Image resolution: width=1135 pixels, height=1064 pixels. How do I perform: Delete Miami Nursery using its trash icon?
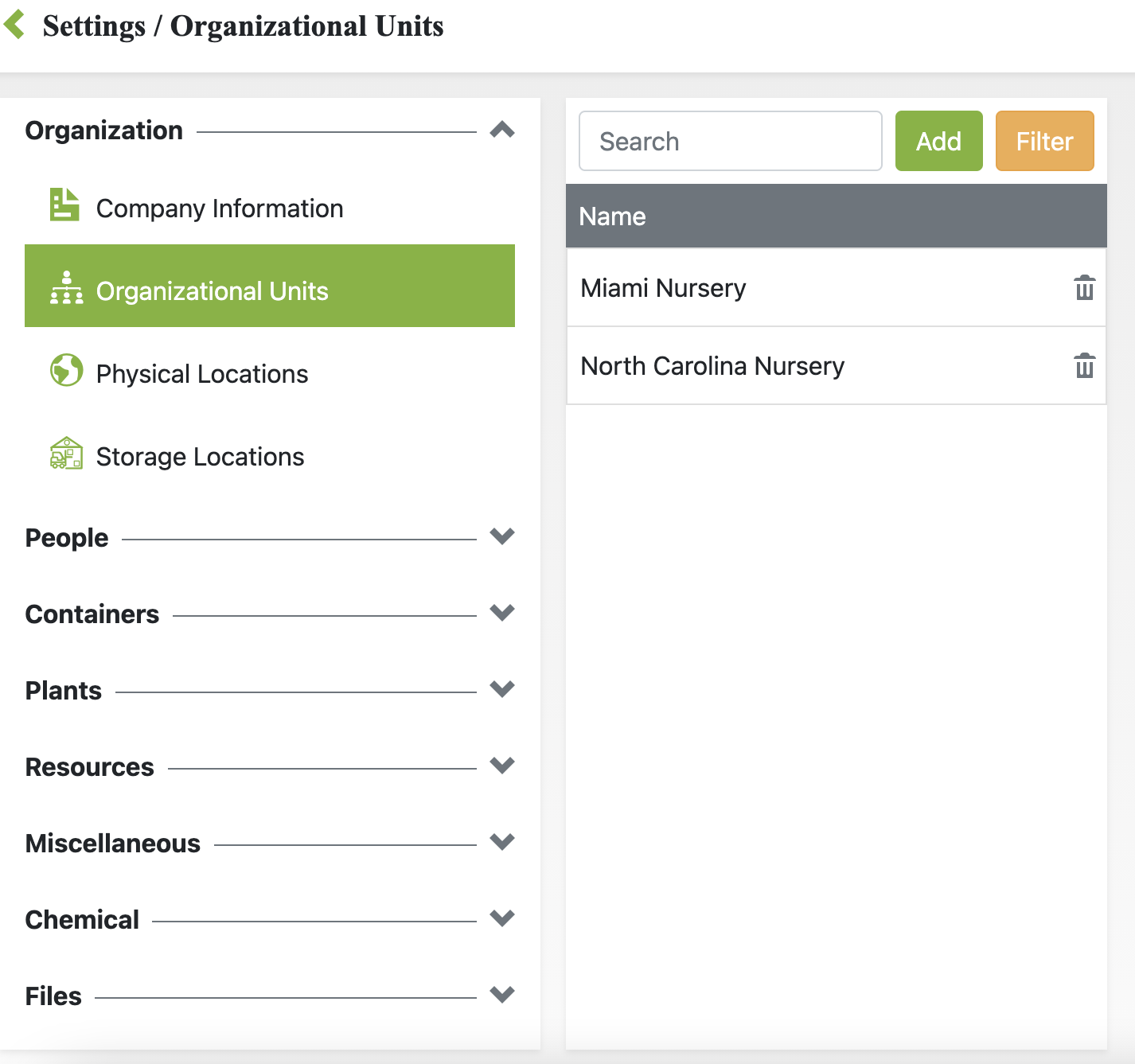click(1084, 287)
